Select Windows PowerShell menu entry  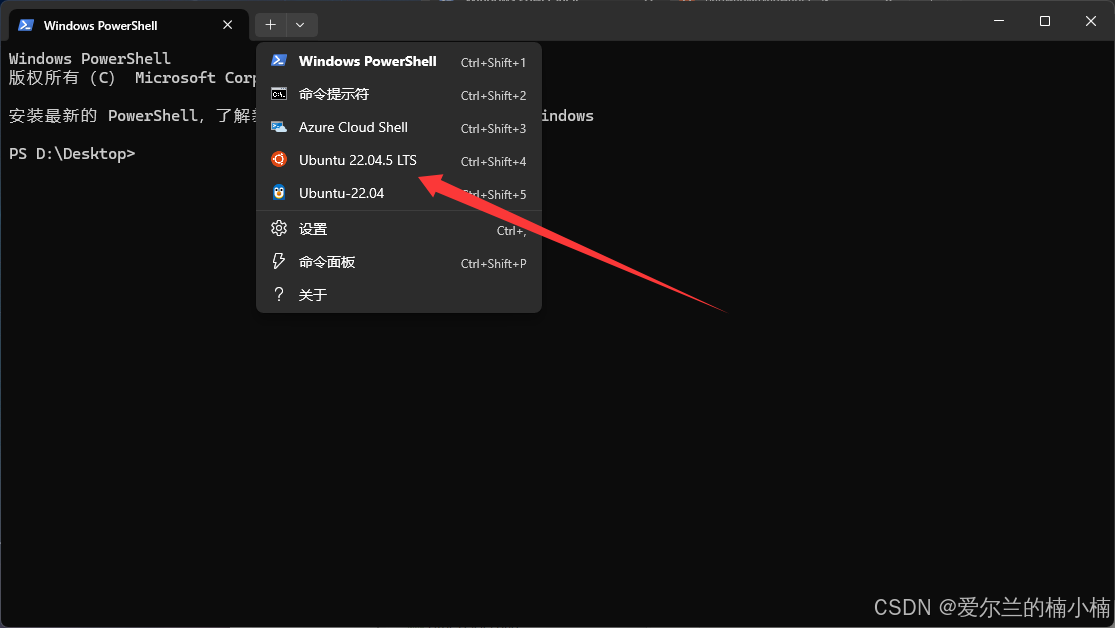[x=399, y=61]
